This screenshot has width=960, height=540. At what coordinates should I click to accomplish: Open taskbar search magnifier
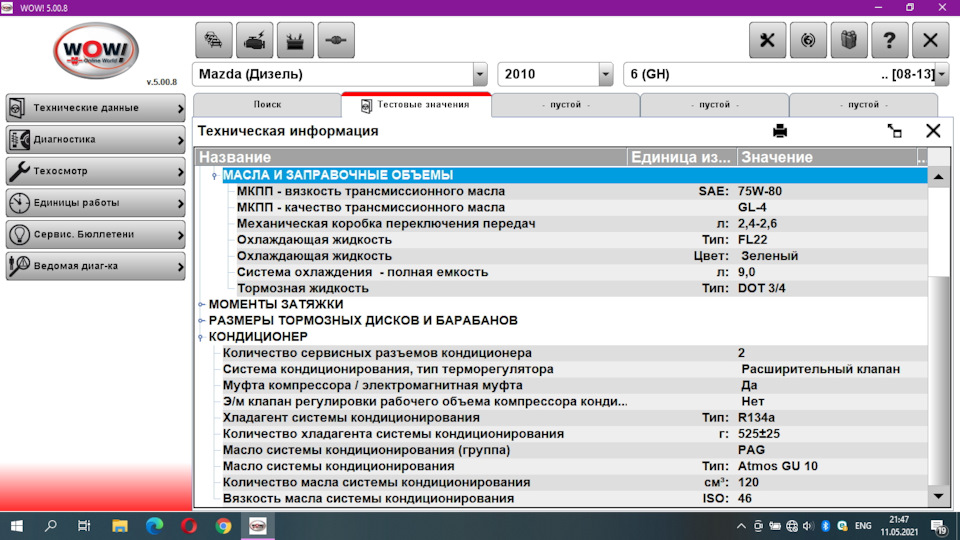(x=51, y=526)
